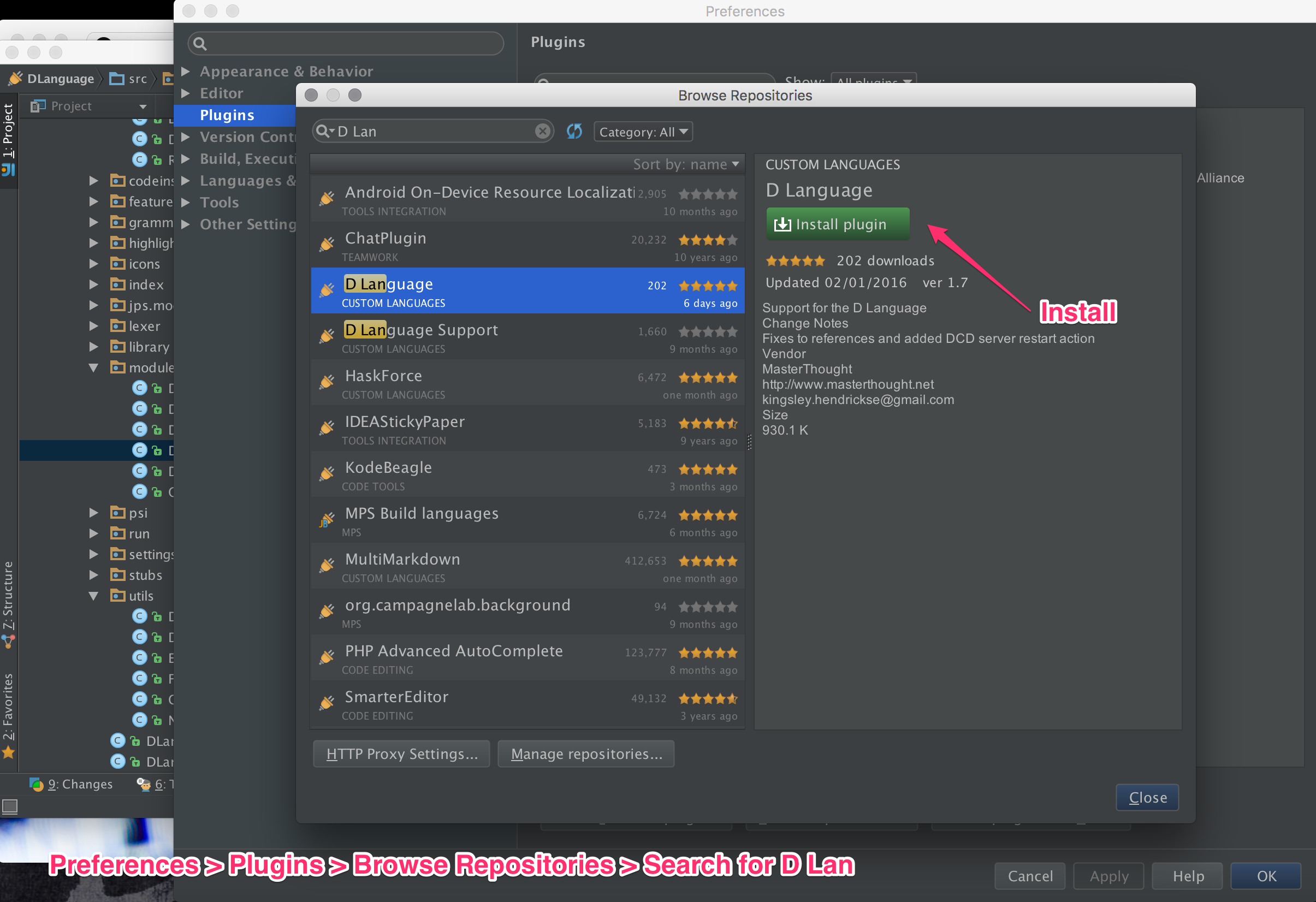Click the src folder icon in breadcrumb
1316x902 pixels.
(x=117, y=78)
